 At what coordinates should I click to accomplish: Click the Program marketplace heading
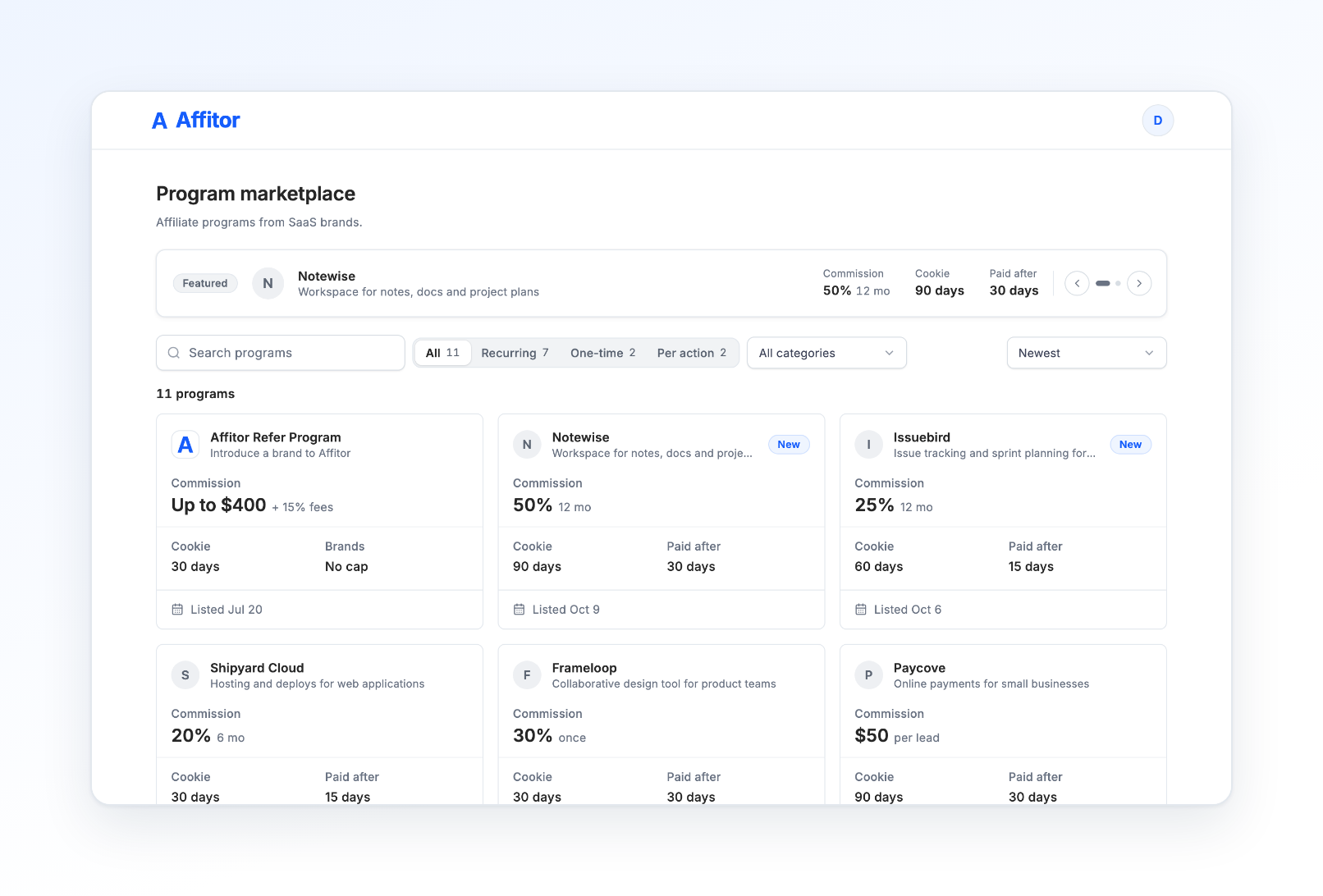coord(256,194)
